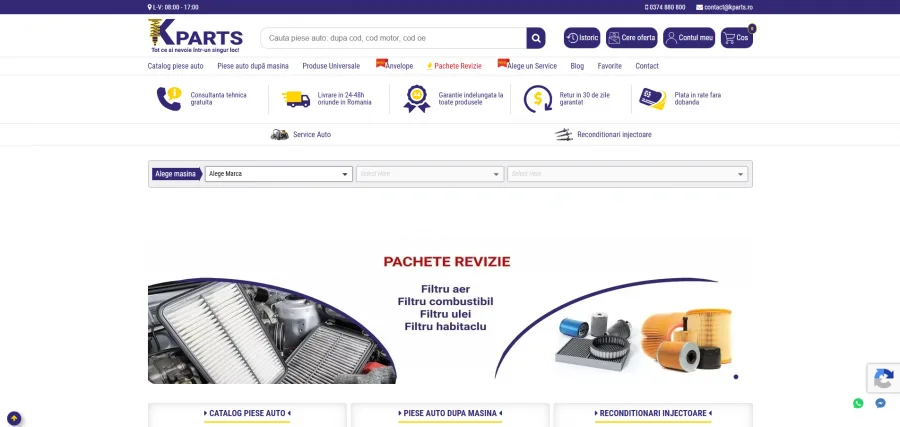Image resolution: width=900 pixels, height=427 pixels.
Task: Open the Contact page
Action: coord(647,66)
